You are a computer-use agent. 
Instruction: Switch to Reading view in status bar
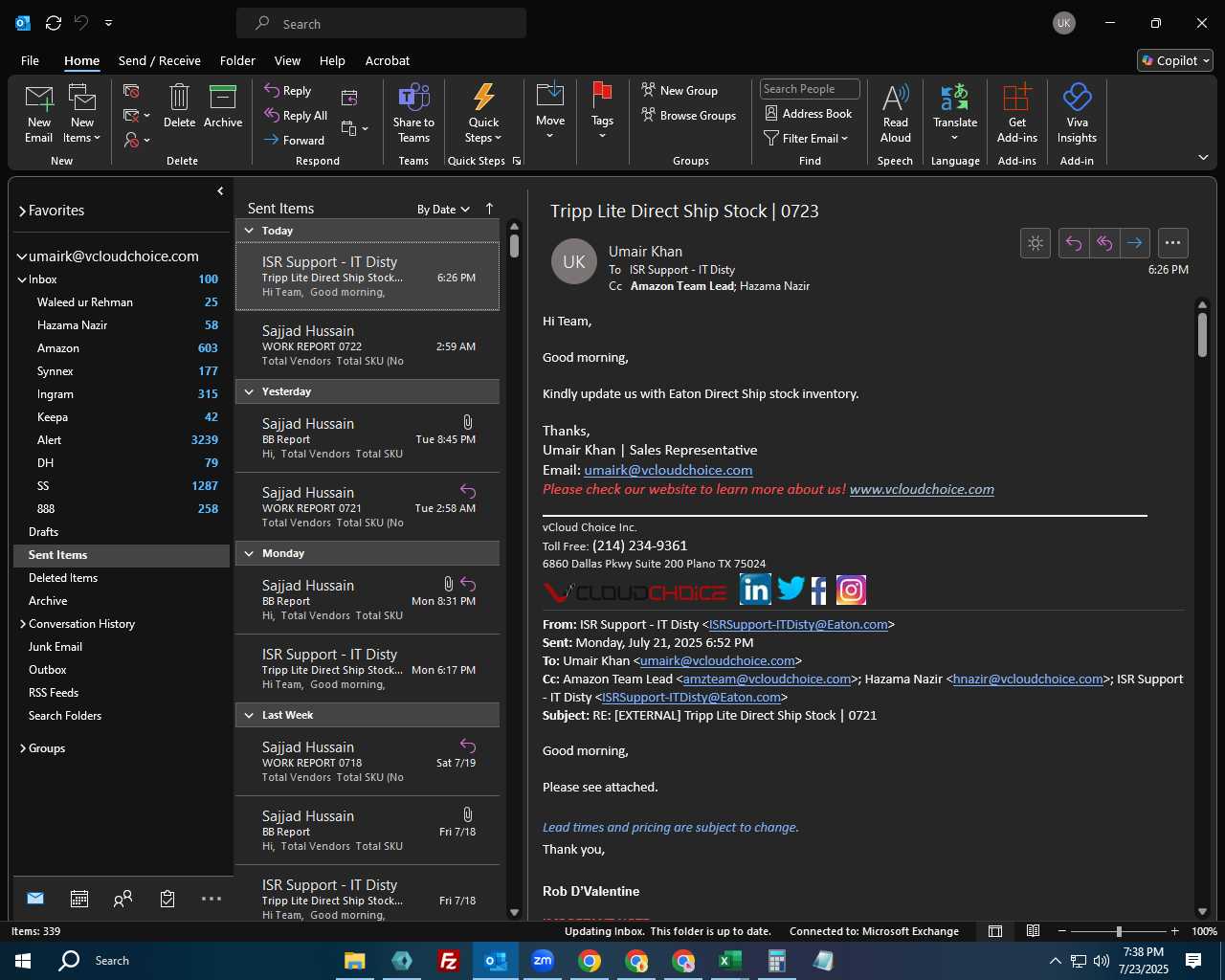pyautogui.click(x=1034, y=931)
